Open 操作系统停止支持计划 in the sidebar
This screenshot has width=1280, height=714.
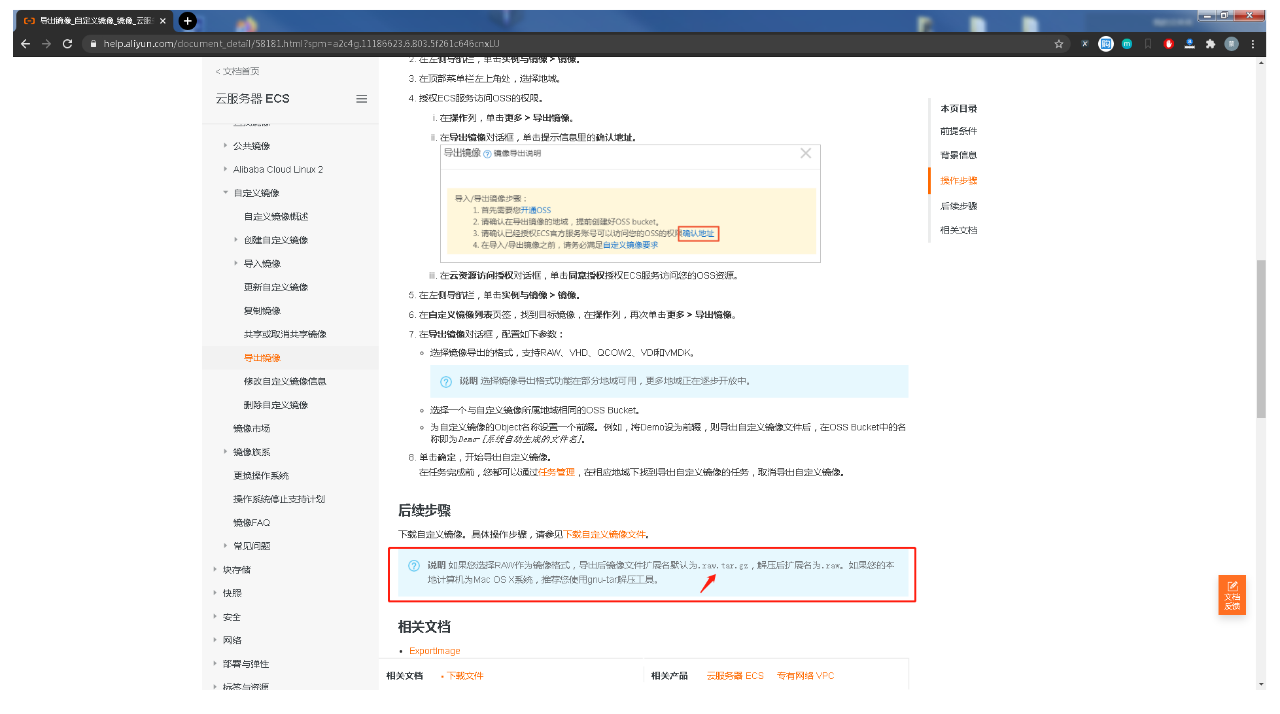[x=279, y=499]
